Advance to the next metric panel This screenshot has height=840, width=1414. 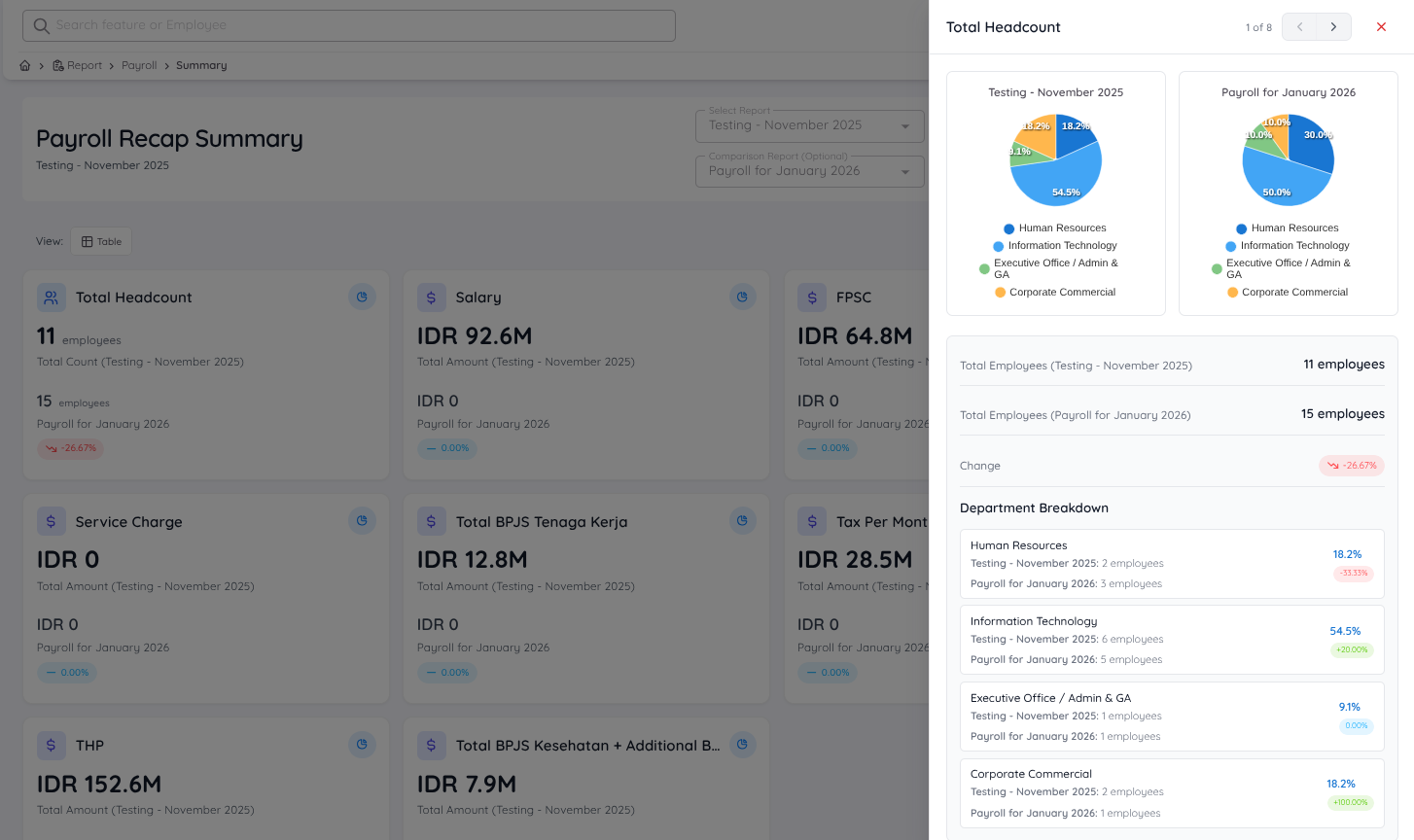pos(1333,26)
